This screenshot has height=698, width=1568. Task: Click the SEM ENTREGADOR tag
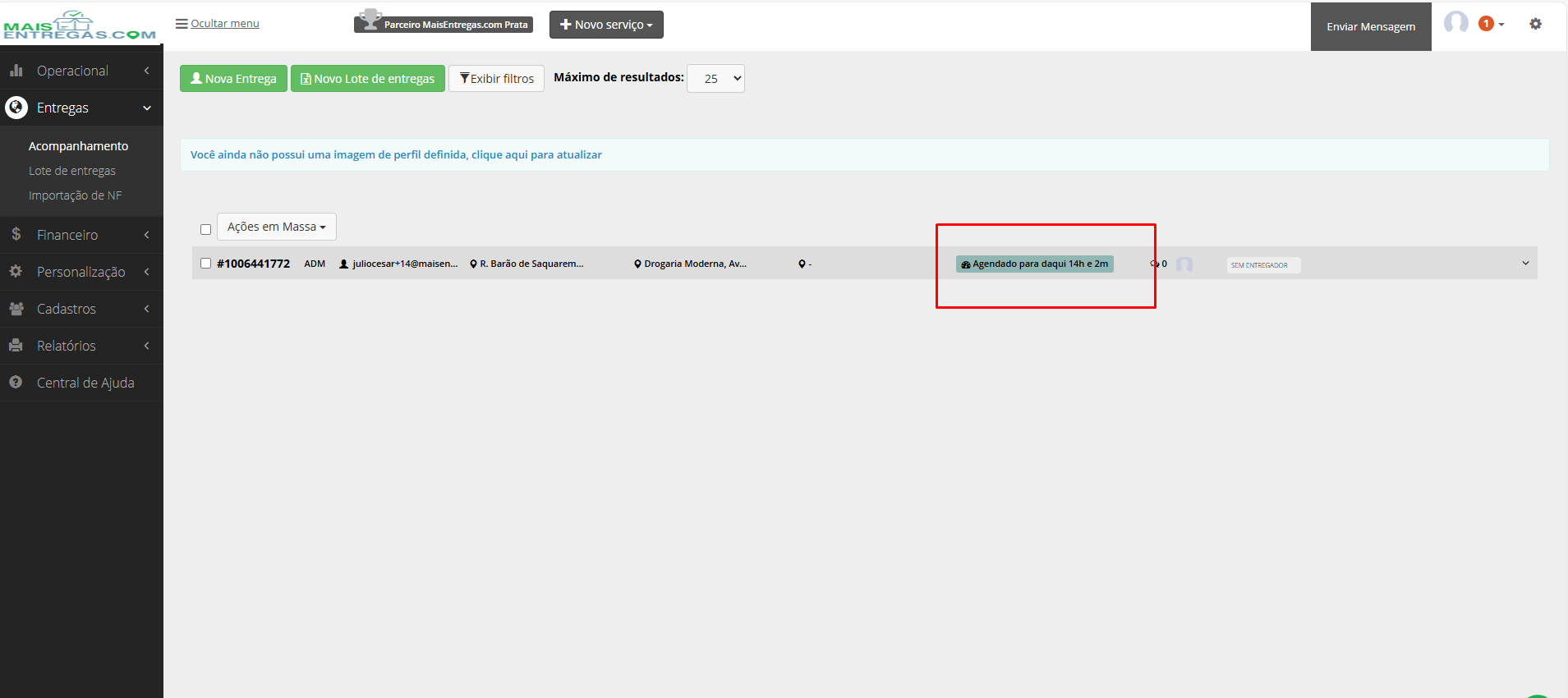click(1263, 265)
